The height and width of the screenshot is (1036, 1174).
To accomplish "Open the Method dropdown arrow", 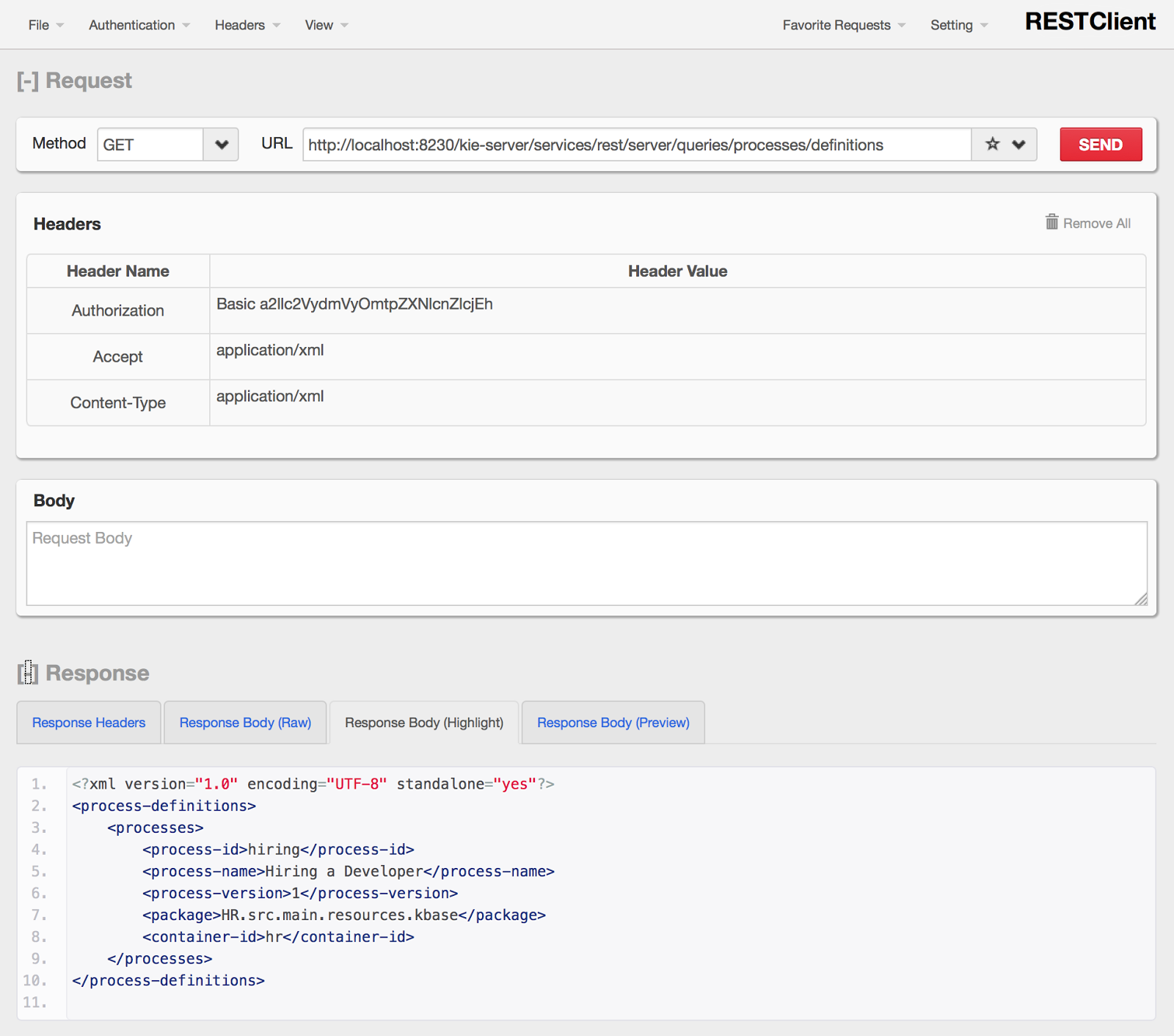I will (x=221, y=145).
